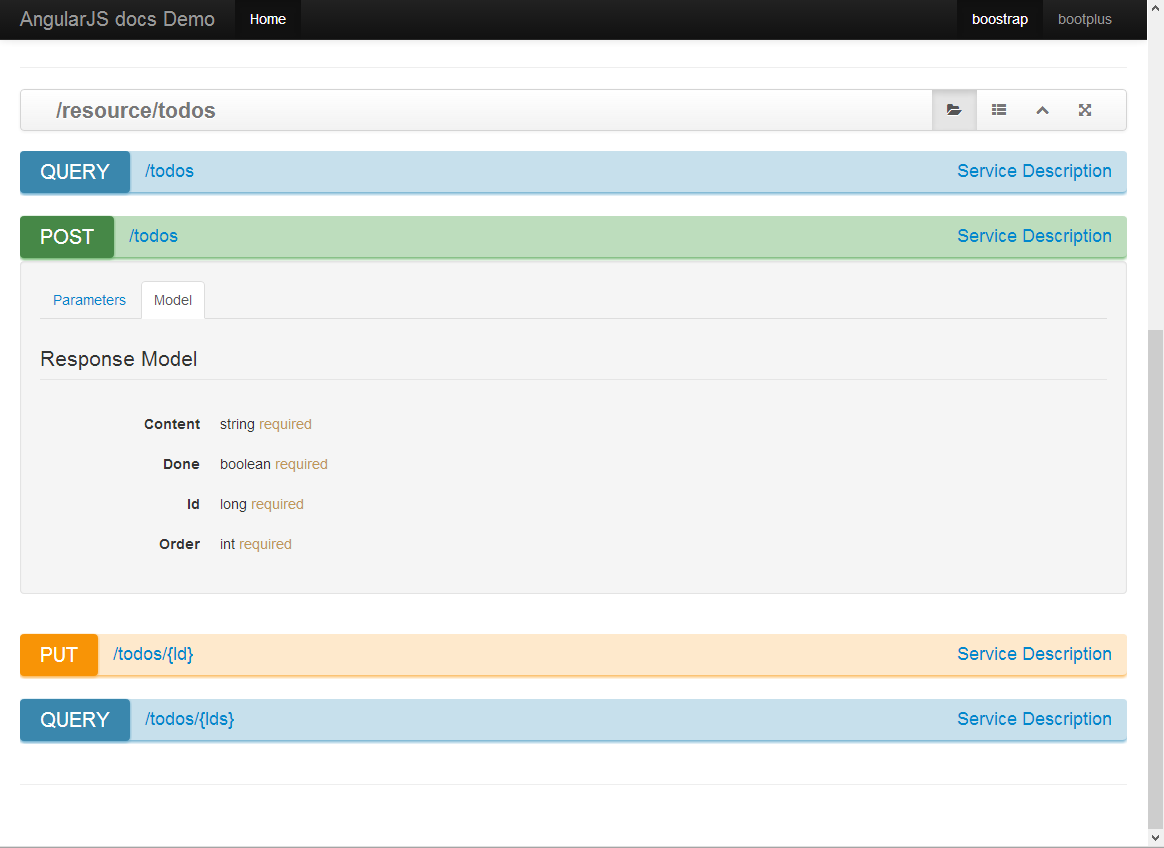Click the Content field name
This screenshot has width=1164, height=848.
(x=172, y=424)
